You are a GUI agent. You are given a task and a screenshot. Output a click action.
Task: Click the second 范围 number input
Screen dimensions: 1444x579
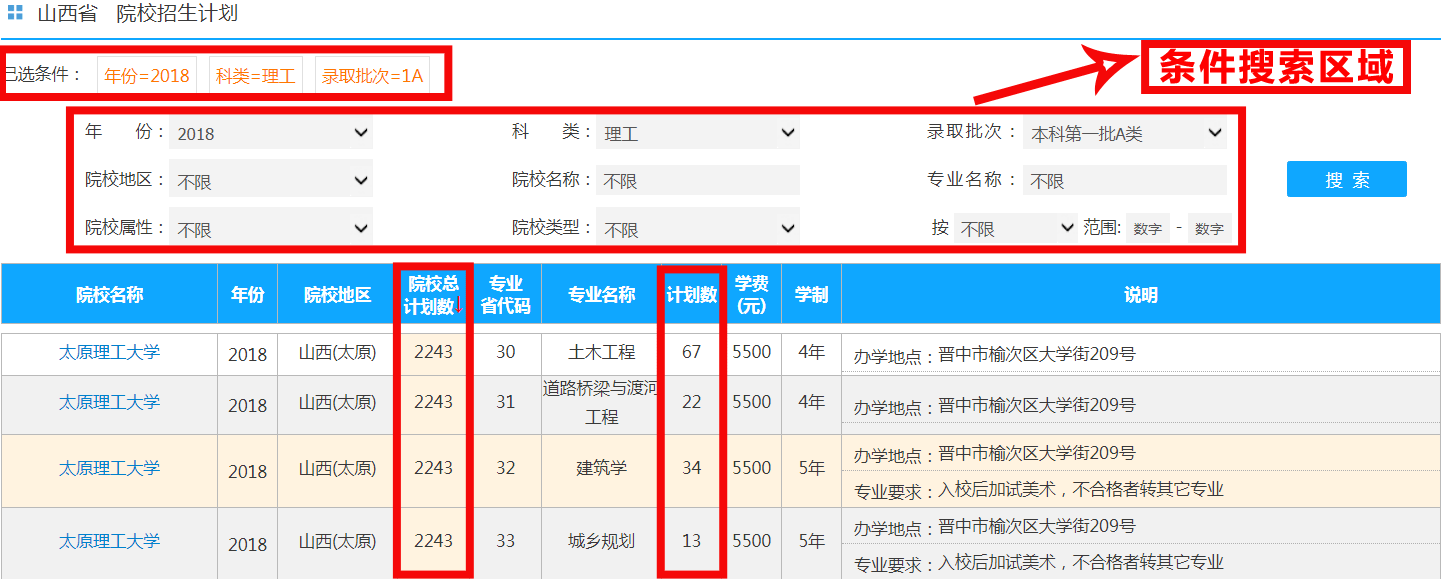[1209, 229]
